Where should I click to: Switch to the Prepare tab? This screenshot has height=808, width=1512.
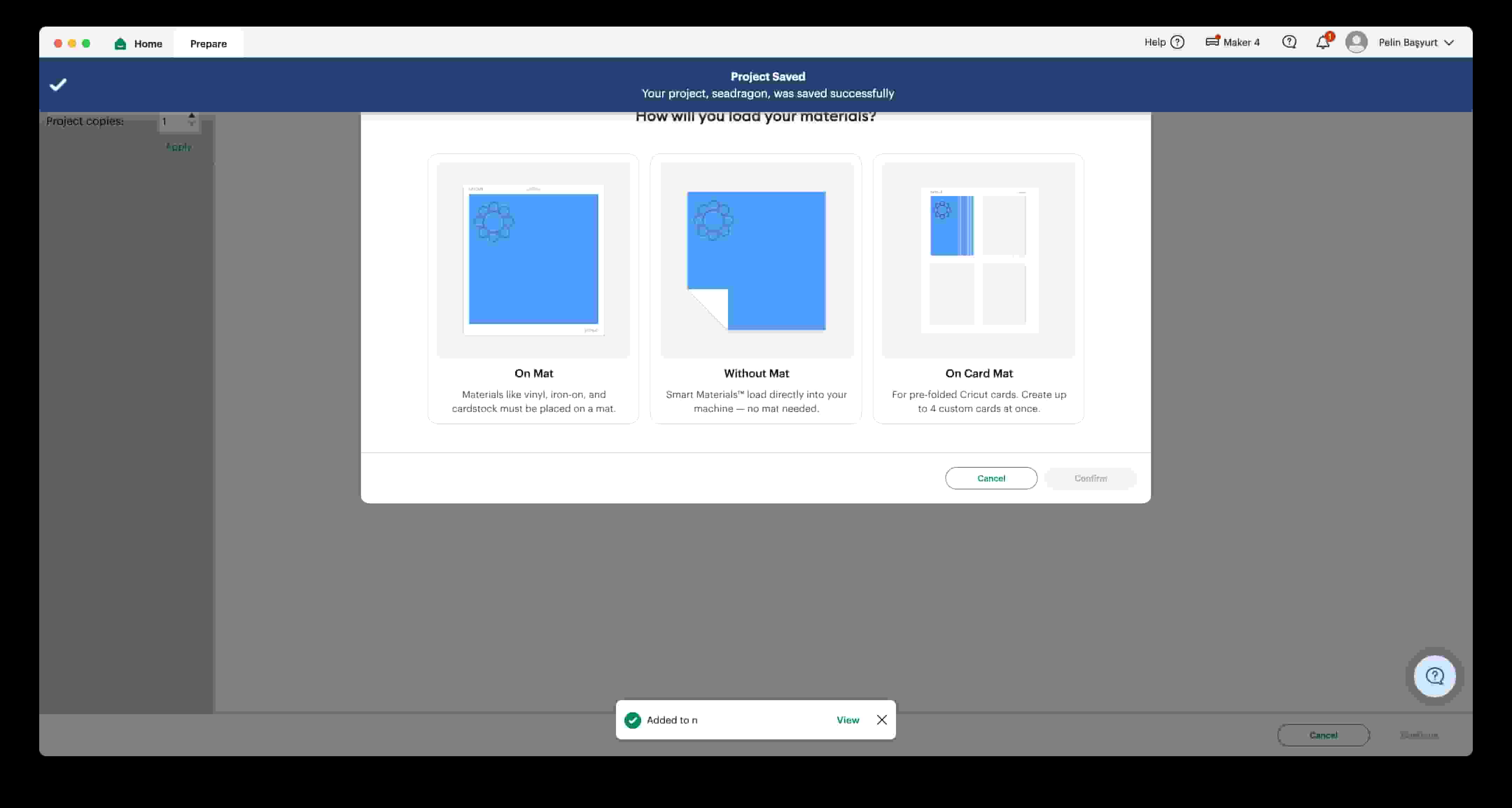[208, 43]
